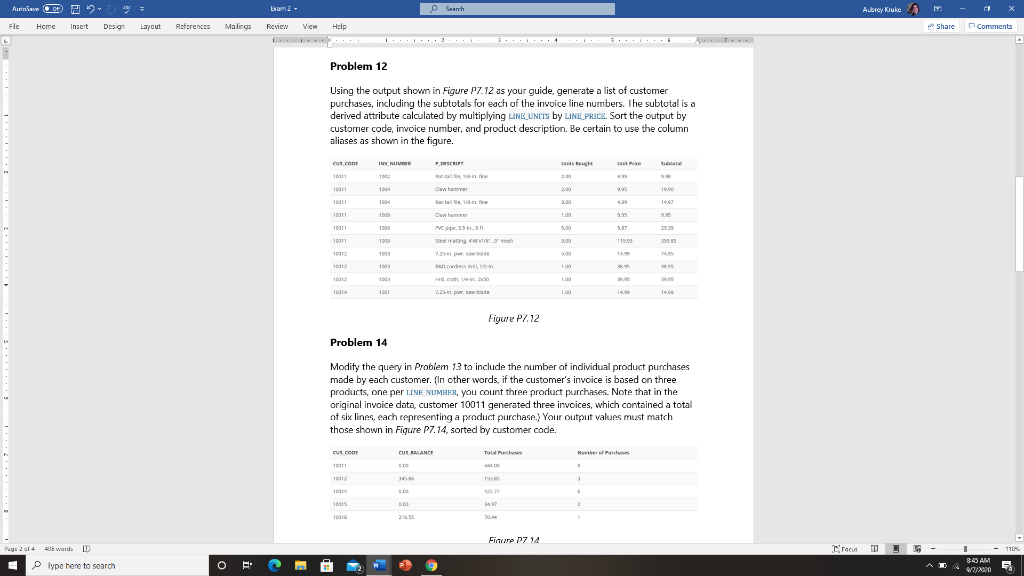Click the Ribbon Display Options icon
The image size is (1024, 576).
pyautogui.click(x=938, y=8)
